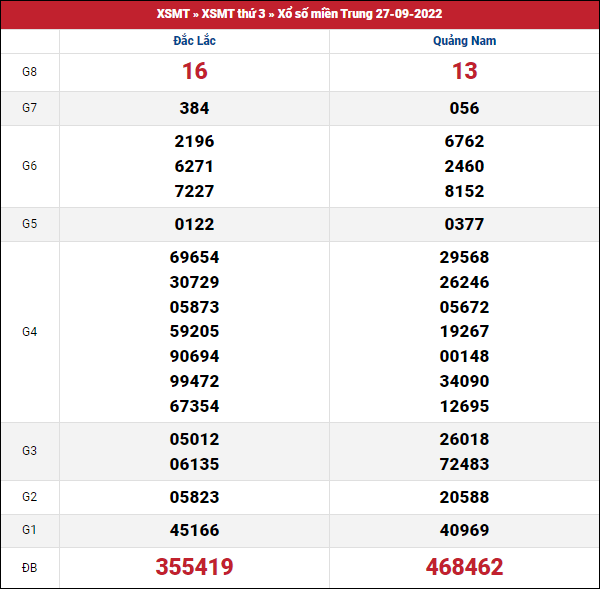This screenshot has height=589, width=600.
Task: Select the red G8 number 16
Action: coord(194,71)
